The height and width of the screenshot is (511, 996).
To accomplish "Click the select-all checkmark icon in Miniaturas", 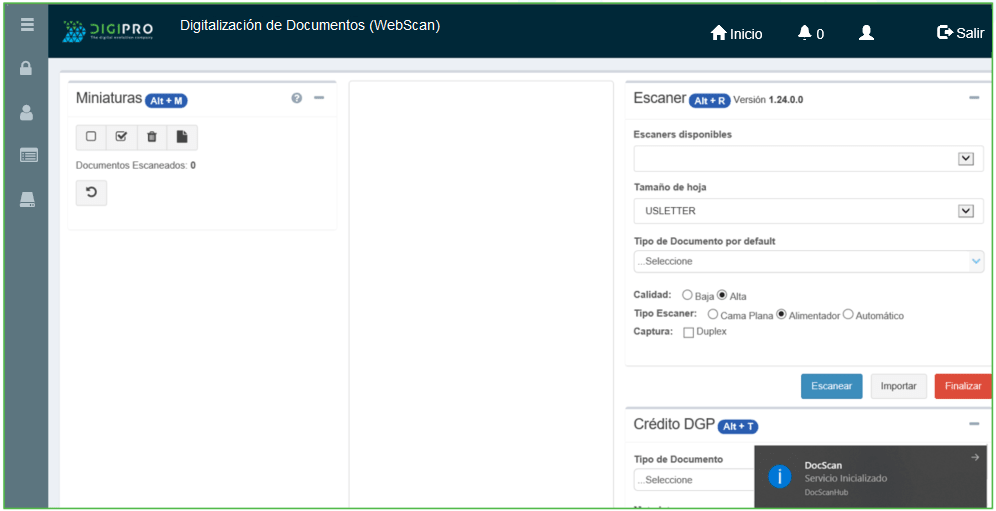I will 122,137.
